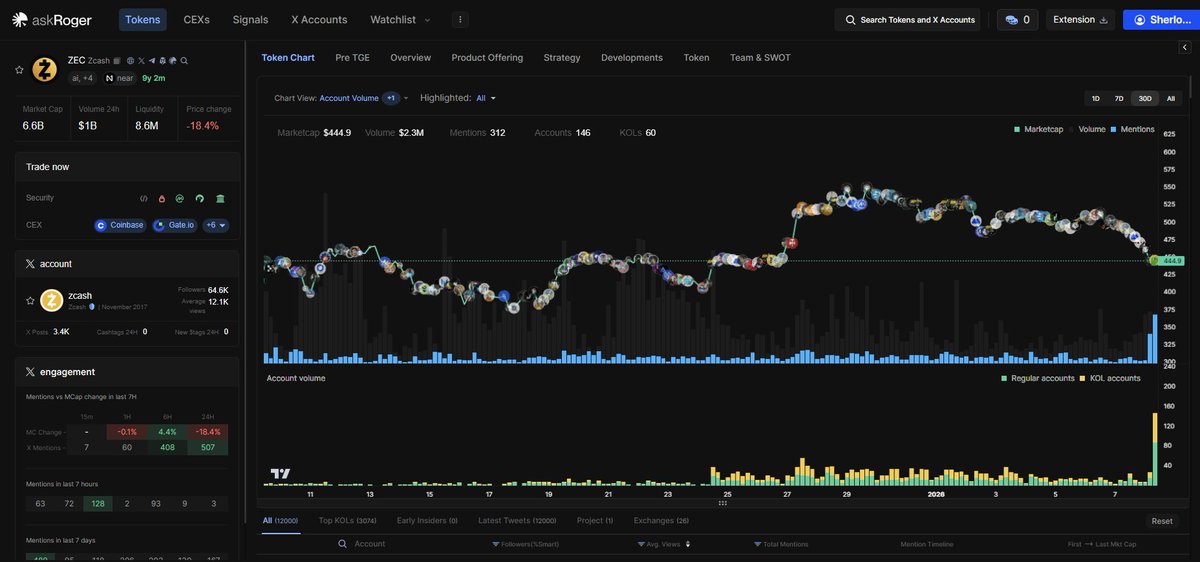This screenshot has width=1200, height=562.
Task: Open the three-dot more options menu
Action: [x=460, y=19]
